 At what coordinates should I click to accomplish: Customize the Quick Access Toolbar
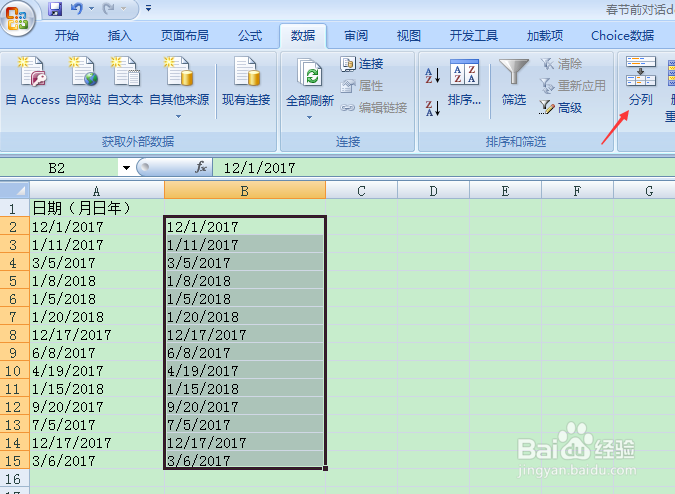[149, 8]
